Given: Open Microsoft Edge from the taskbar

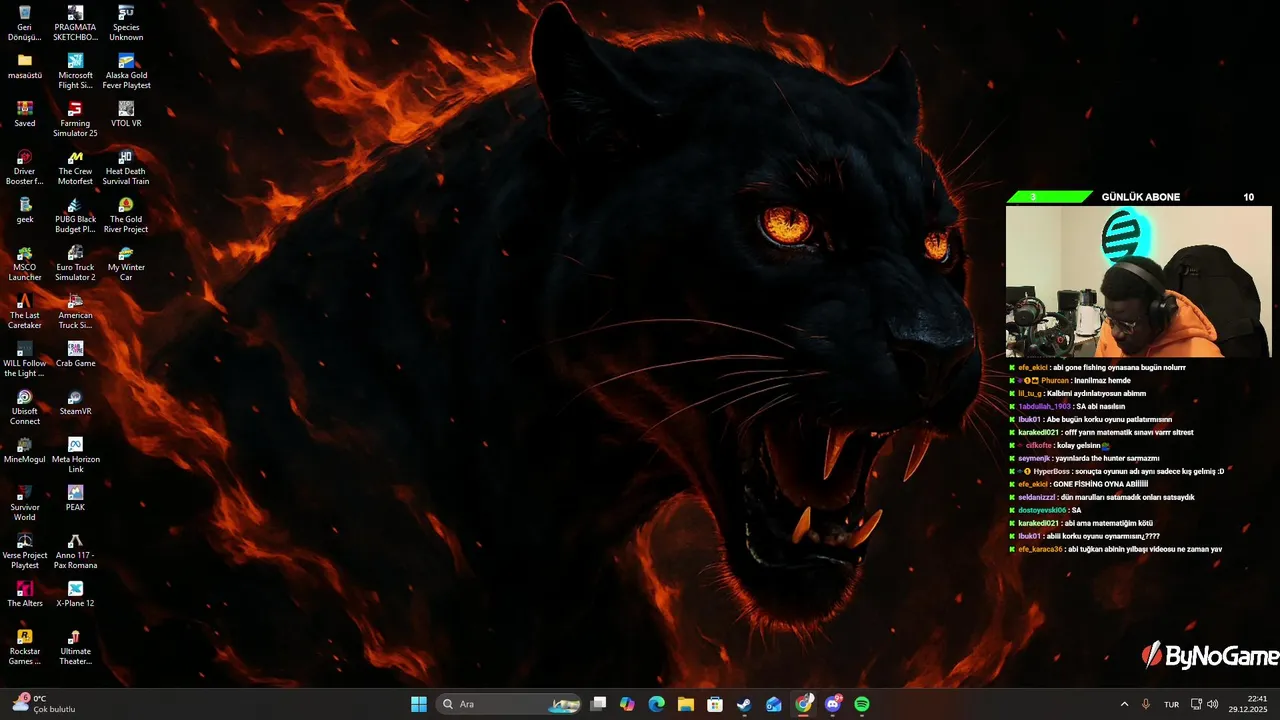Looking at the screenshot, I should [656, 704].
